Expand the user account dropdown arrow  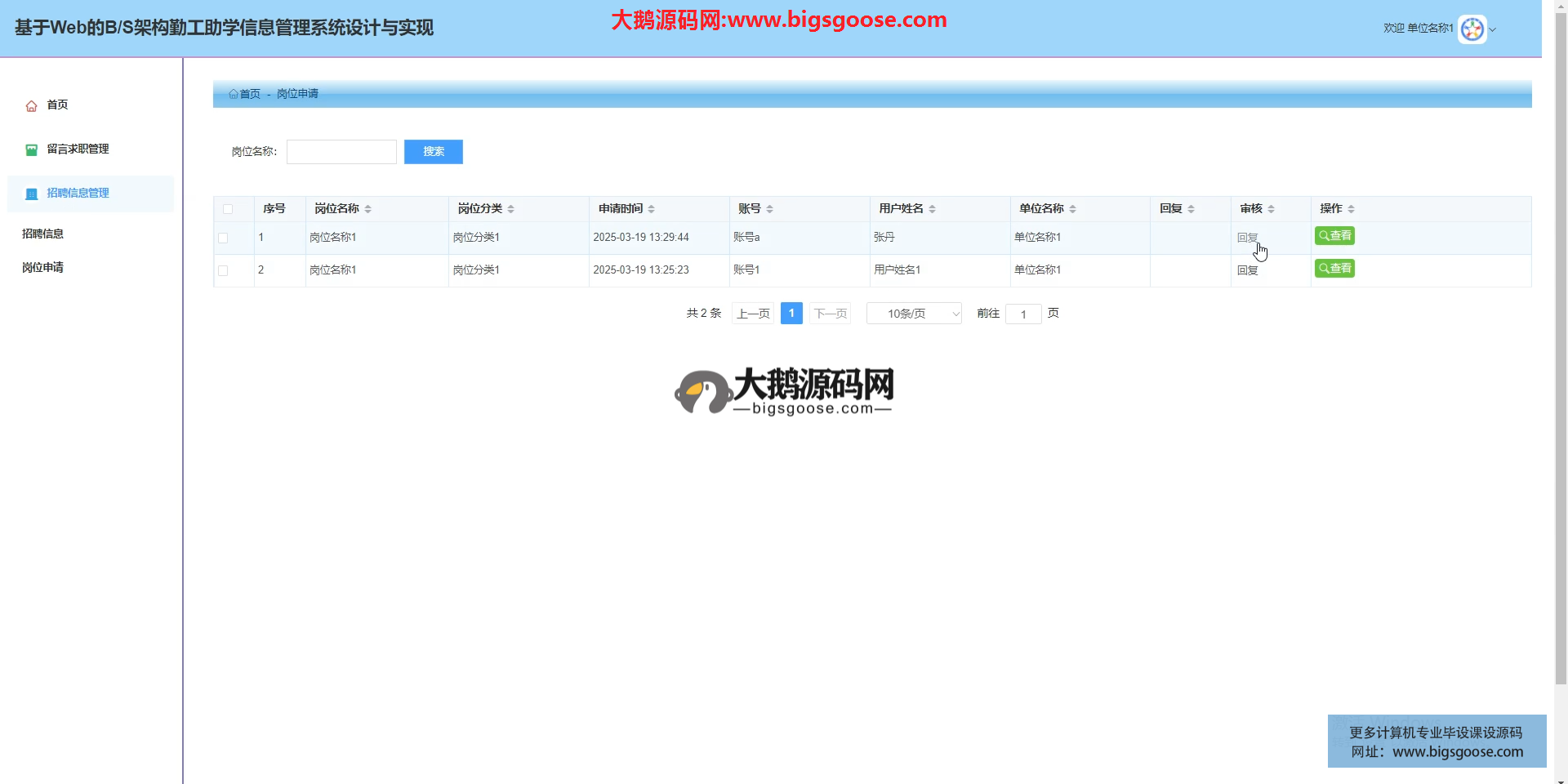click(x=1493, y=30)
